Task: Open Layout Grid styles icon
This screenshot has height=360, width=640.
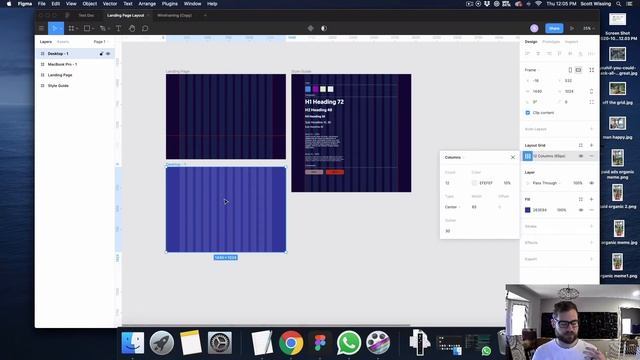Action: coord(580,145)
